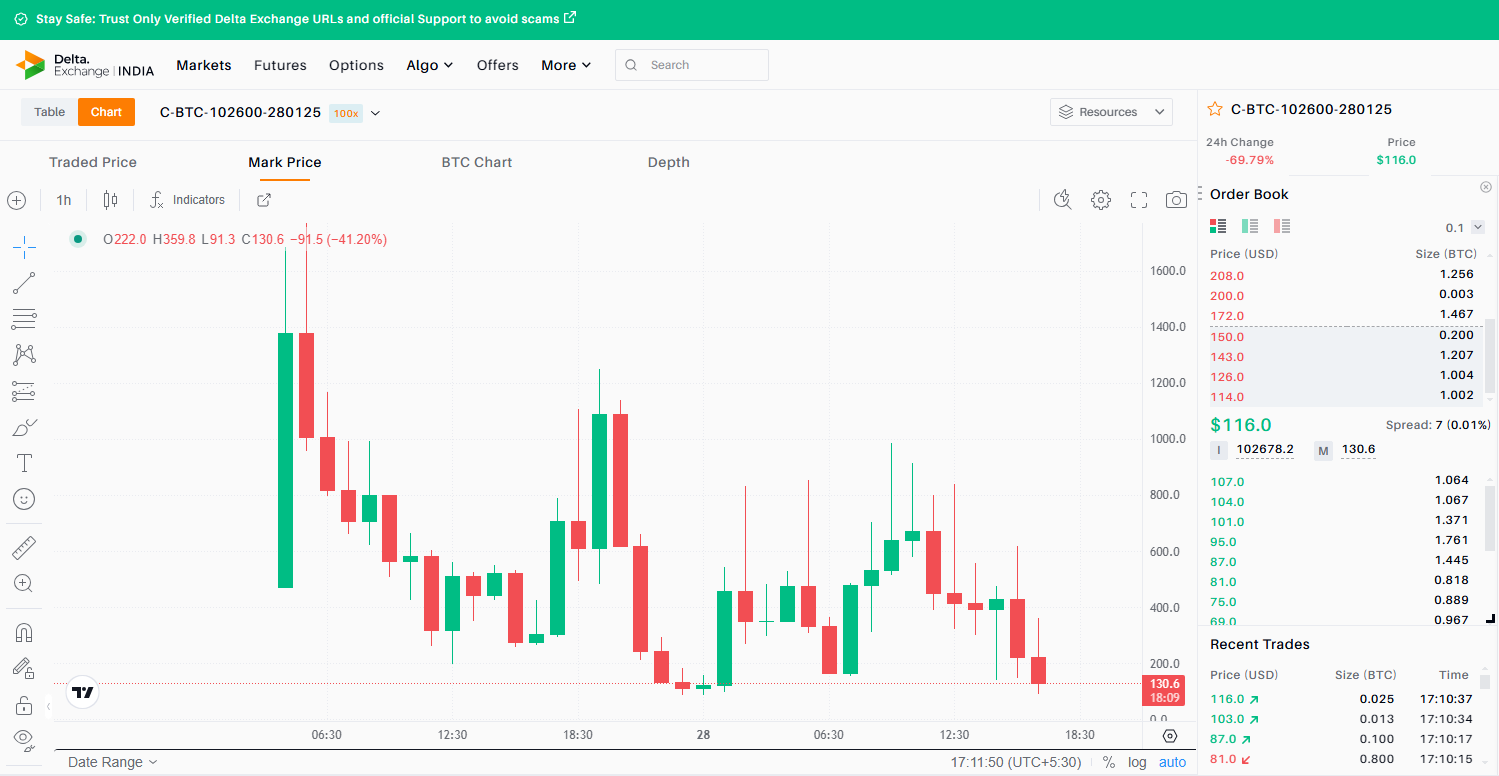This screenshot has height=776, width=1499.
Task: Open chart in popup window icon
Action: (x=264, y=200)
